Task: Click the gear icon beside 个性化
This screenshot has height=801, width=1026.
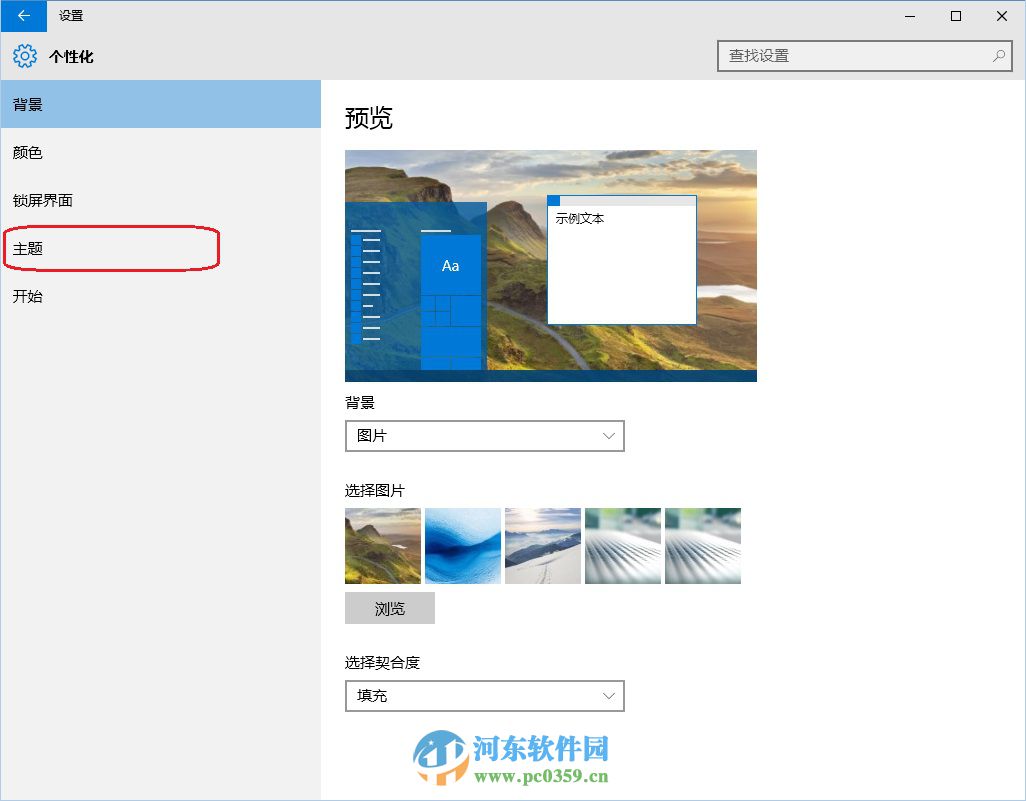Action: 23,56
